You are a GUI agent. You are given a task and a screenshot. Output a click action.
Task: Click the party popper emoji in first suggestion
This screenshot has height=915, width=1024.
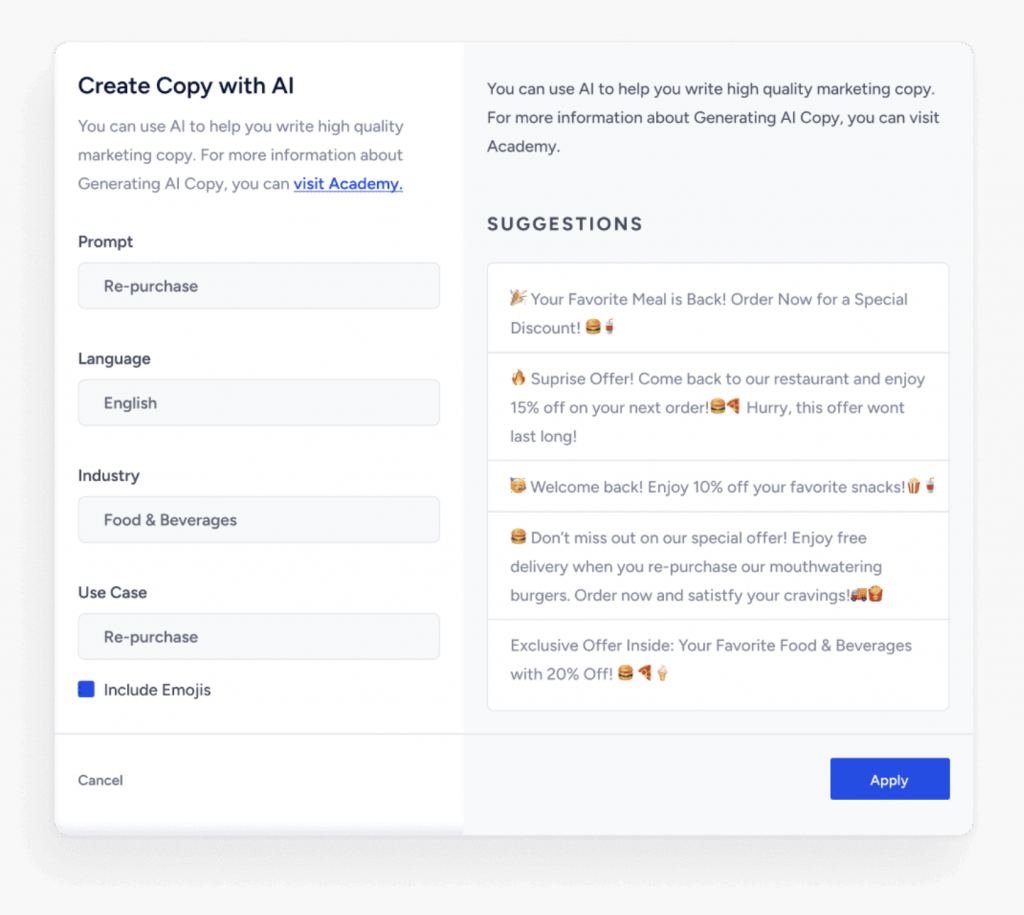click(517, 299)
